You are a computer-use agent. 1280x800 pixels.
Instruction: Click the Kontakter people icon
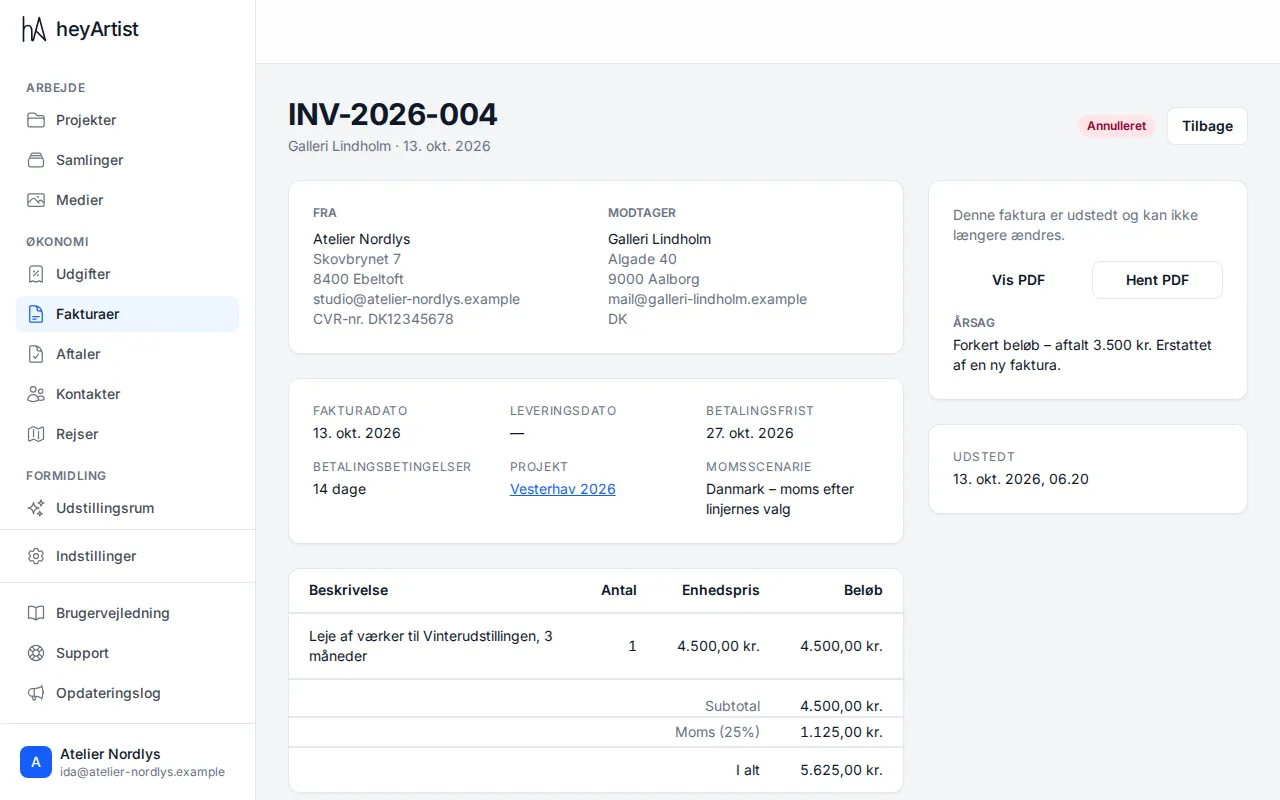pyautogui.click(x=36, y=394)
